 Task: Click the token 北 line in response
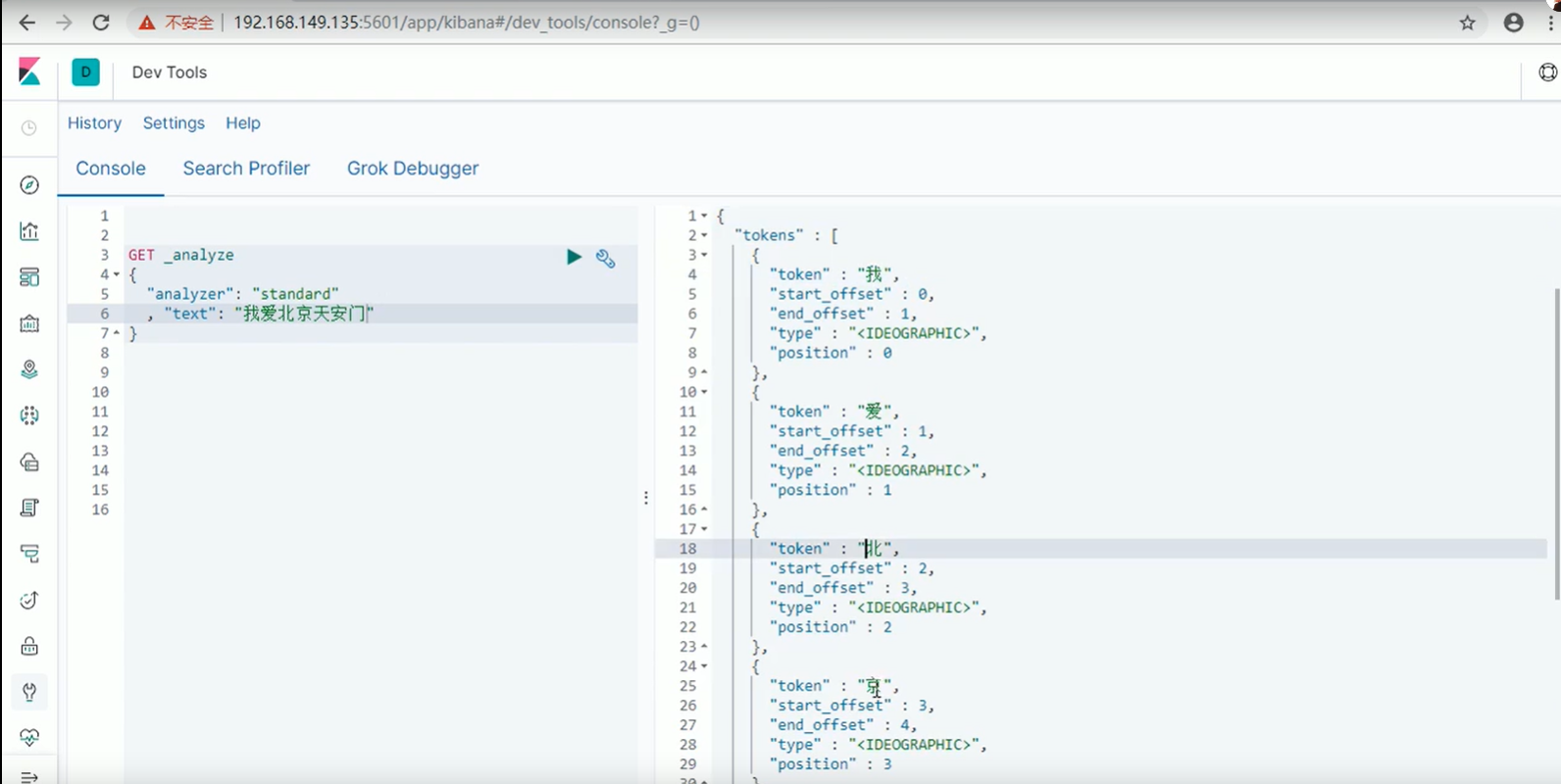(x=834, y=549)
